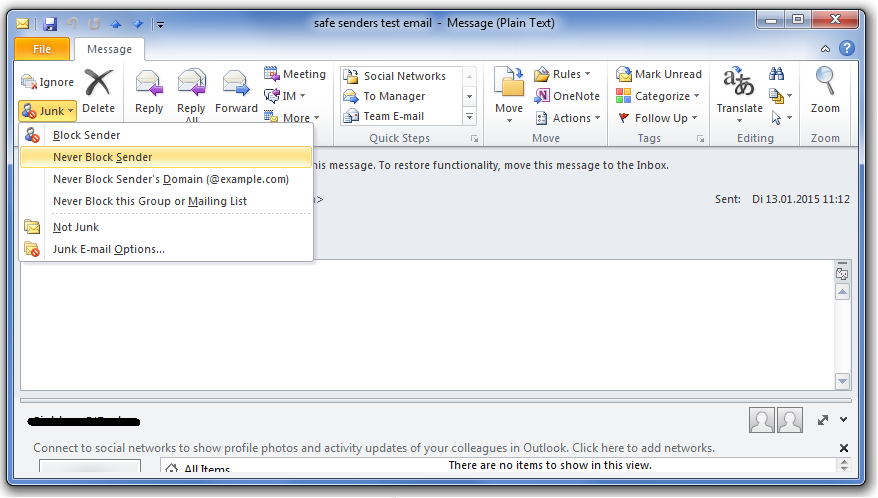Screen dimensions: 878x498
Task: Click the Reply icon in ribbon
Action: coord(149,84)
